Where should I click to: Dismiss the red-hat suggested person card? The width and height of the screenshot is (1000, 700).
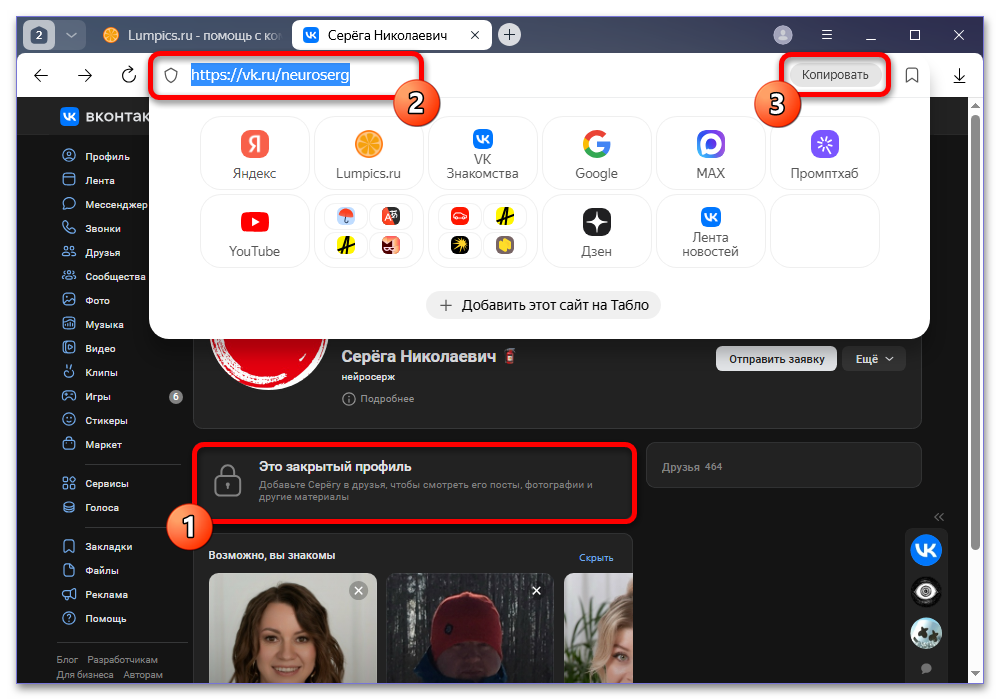click(x=536, y=591)
